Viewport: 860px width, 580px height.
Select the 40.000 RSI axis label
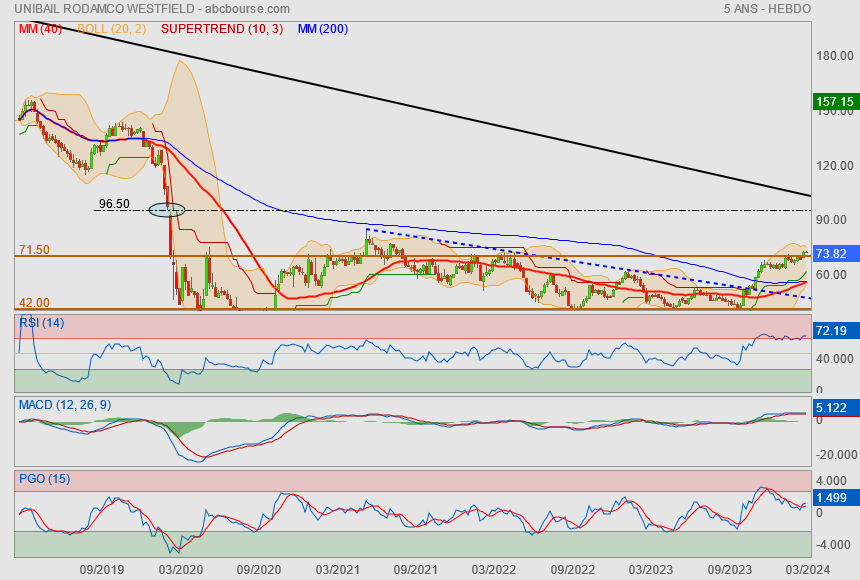[835, 358]
